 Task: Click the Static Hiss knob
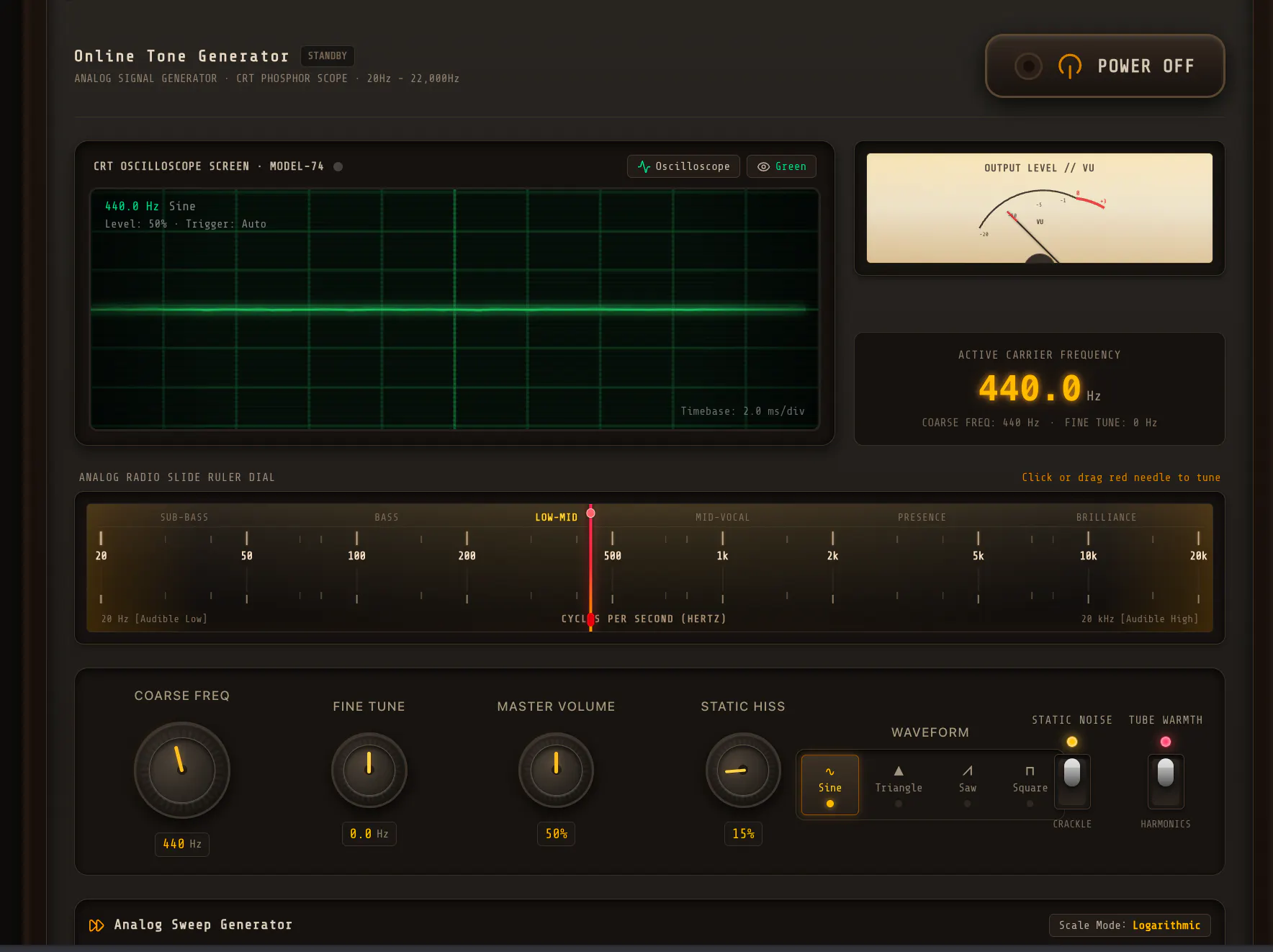coord(743,770)
